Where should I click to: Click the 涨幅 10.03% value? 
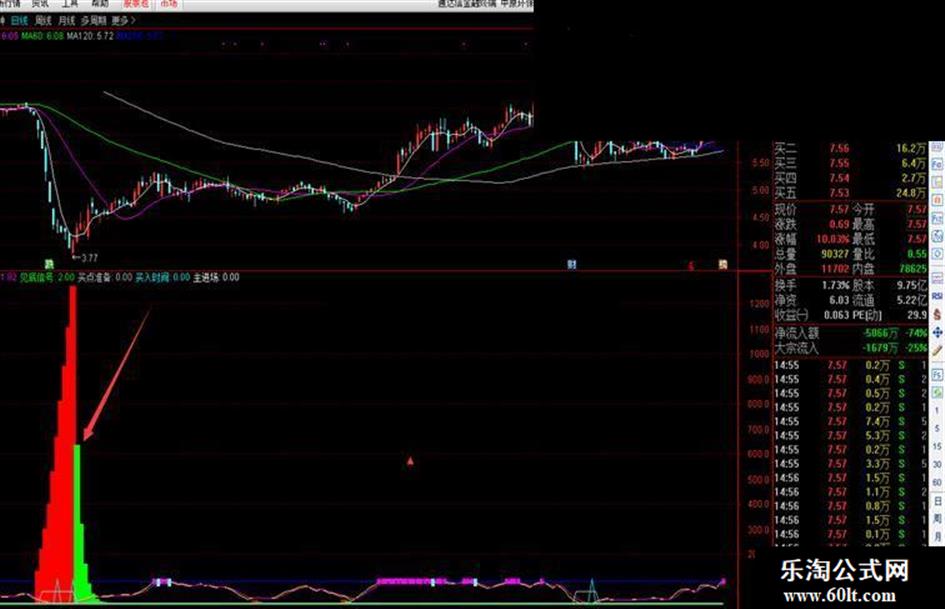833,239
